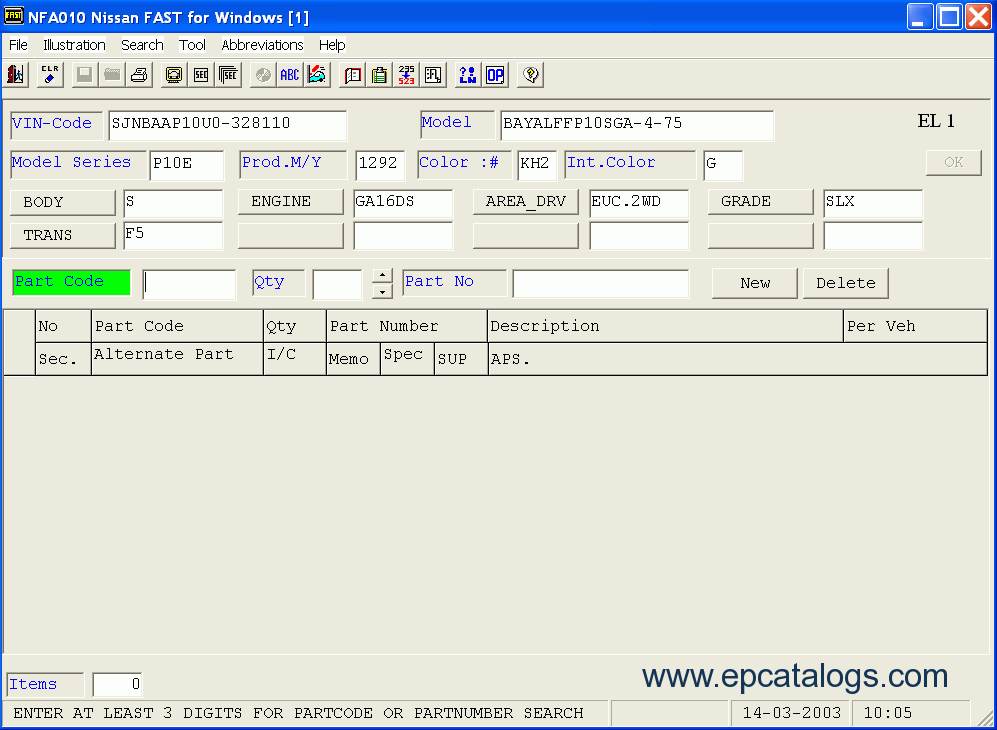Click the greyed-out floppy disk save icon
997x730 pixels.
click(85, 75)
